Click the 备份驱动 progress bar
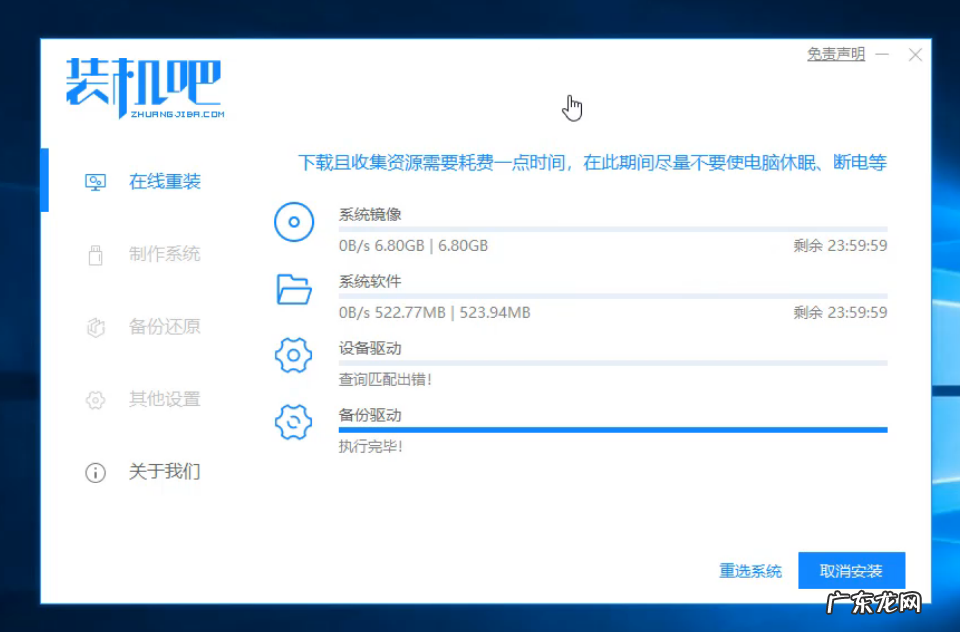 [x=612, y=430]
